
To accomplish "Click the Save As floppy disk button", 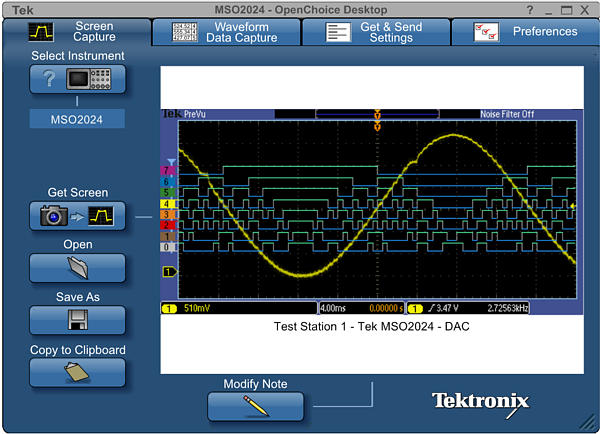I will coord(77,319).
